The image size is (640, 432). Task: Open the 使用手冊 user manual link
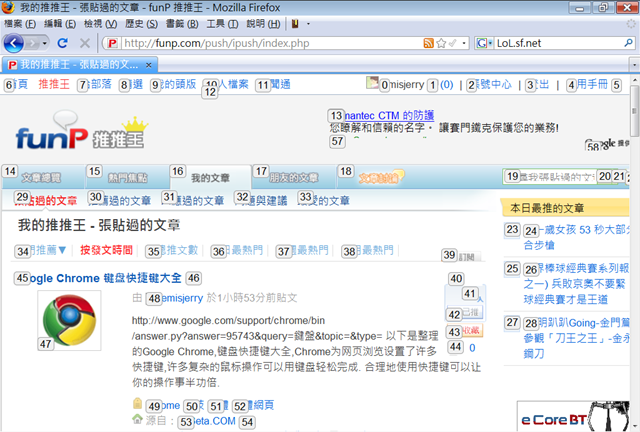588,85
